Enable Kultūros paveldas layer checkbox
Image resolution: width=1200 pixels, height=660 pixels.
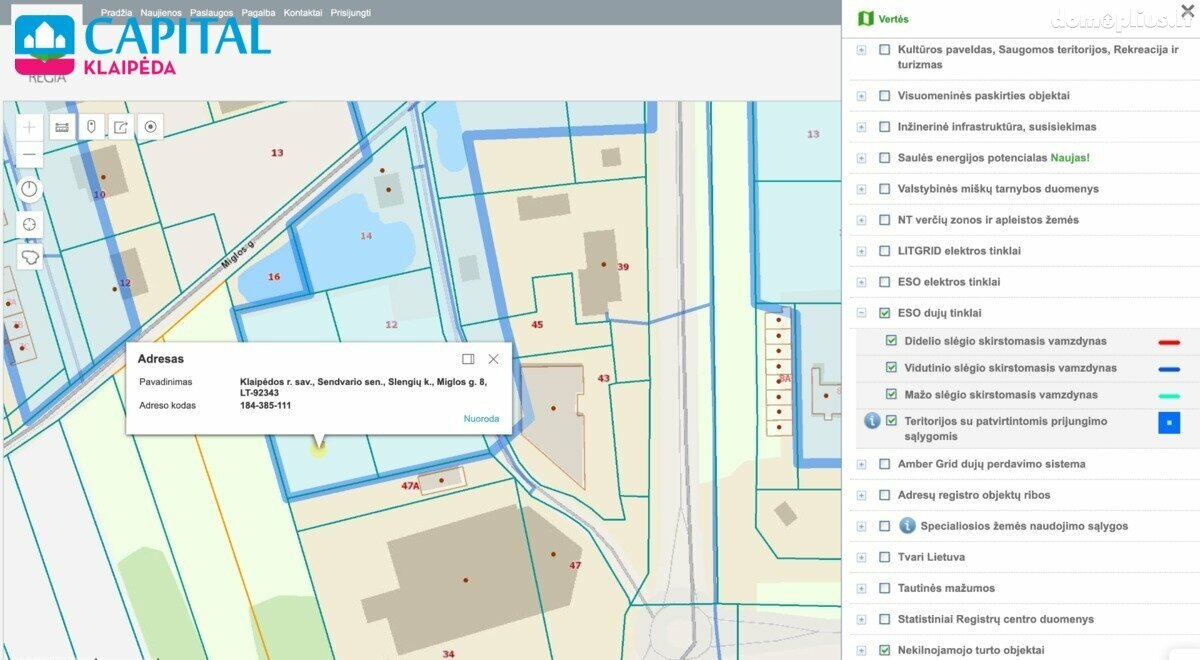click(x=884, y=50)
